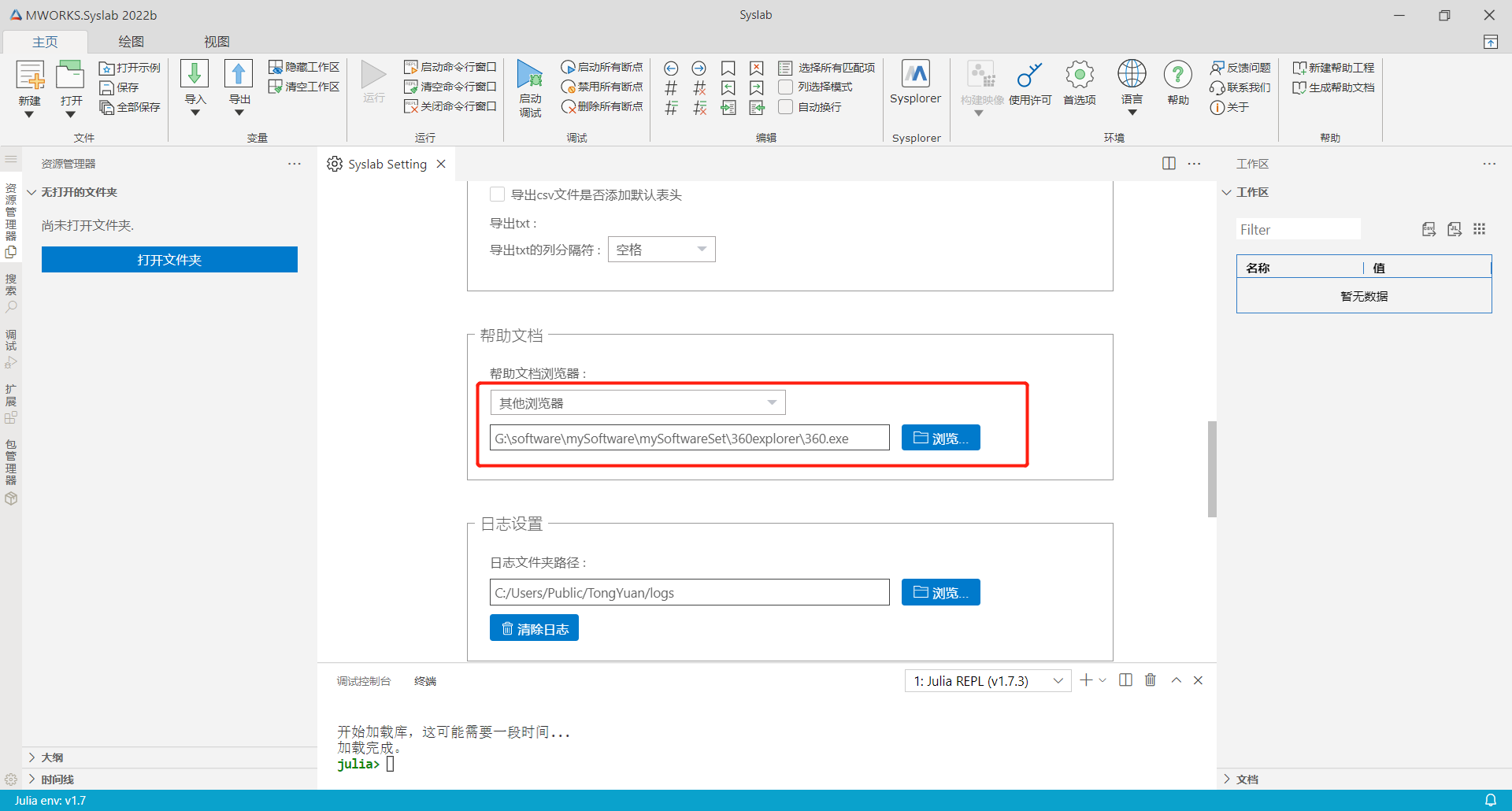This screenshot has width=1512, height=811.
Task: Switch to the 视图 ribbon tab
Action: (217, 42)
